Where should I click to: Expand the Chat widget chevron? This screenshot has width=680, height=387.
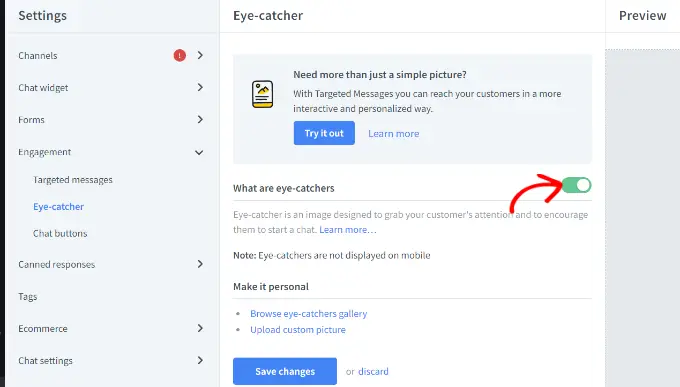click(200, 87)
